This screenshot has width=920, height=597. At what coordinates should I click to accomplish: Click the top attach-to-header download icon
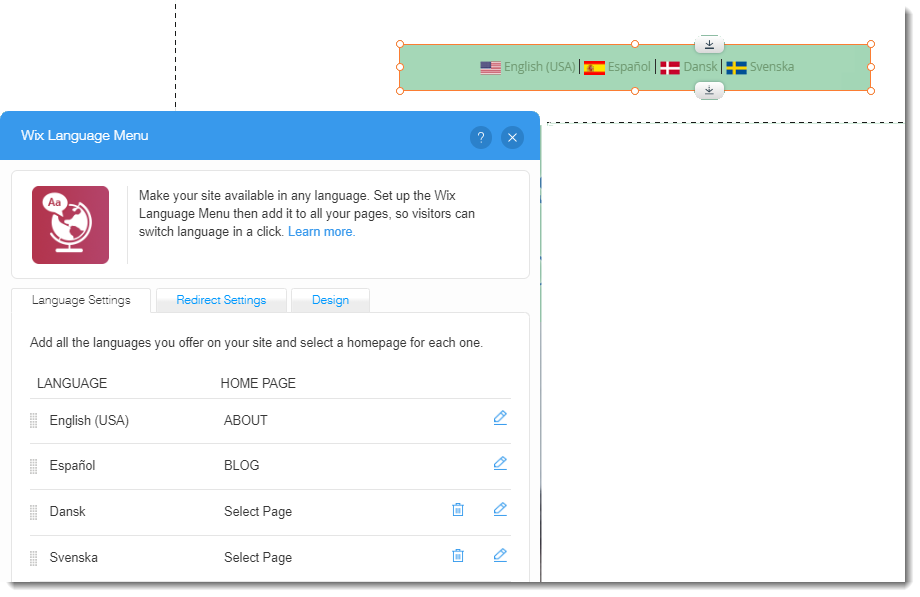click(709, 44)
